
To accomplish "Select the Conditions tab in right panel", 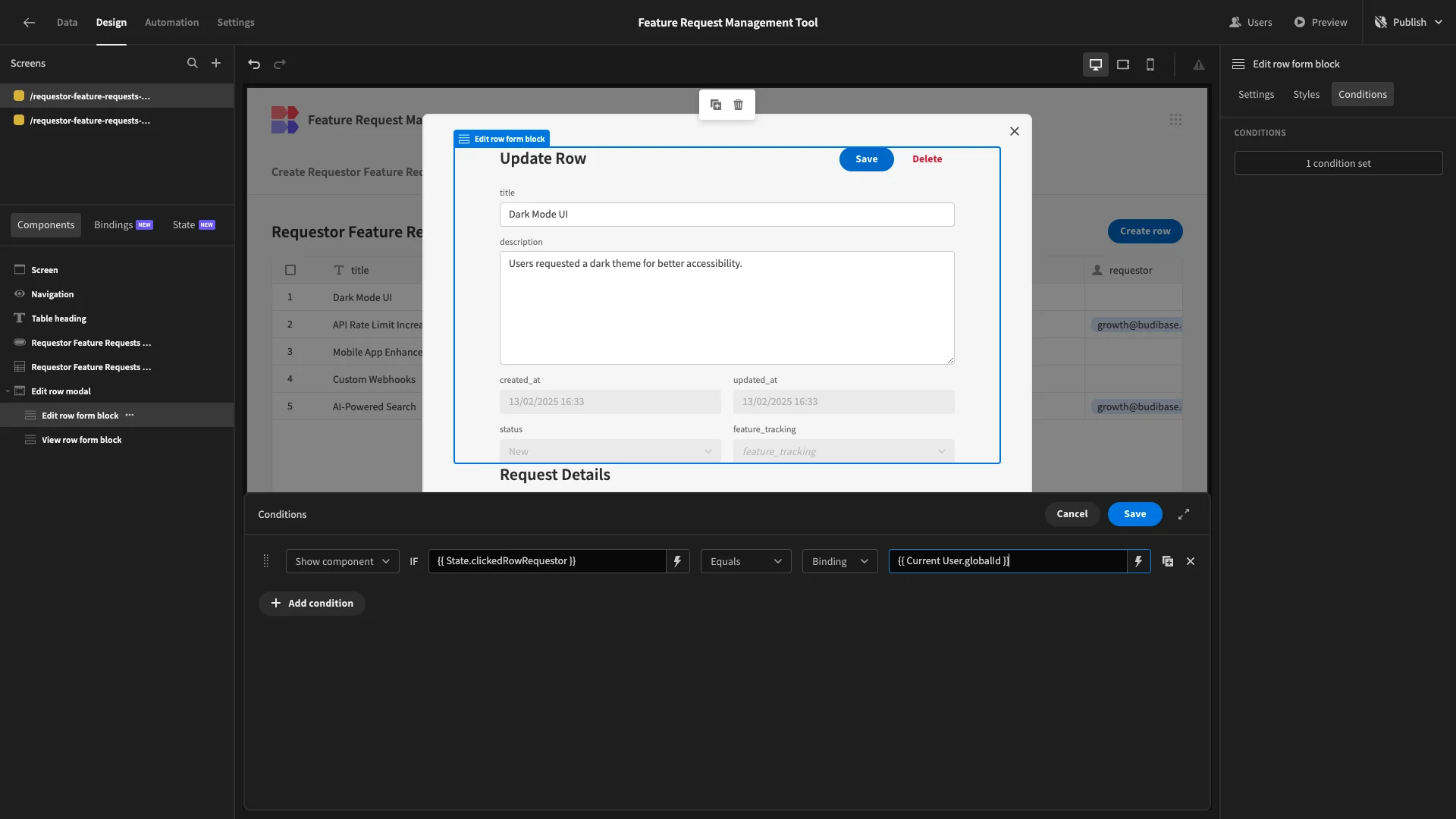I will pos(1363,94).
